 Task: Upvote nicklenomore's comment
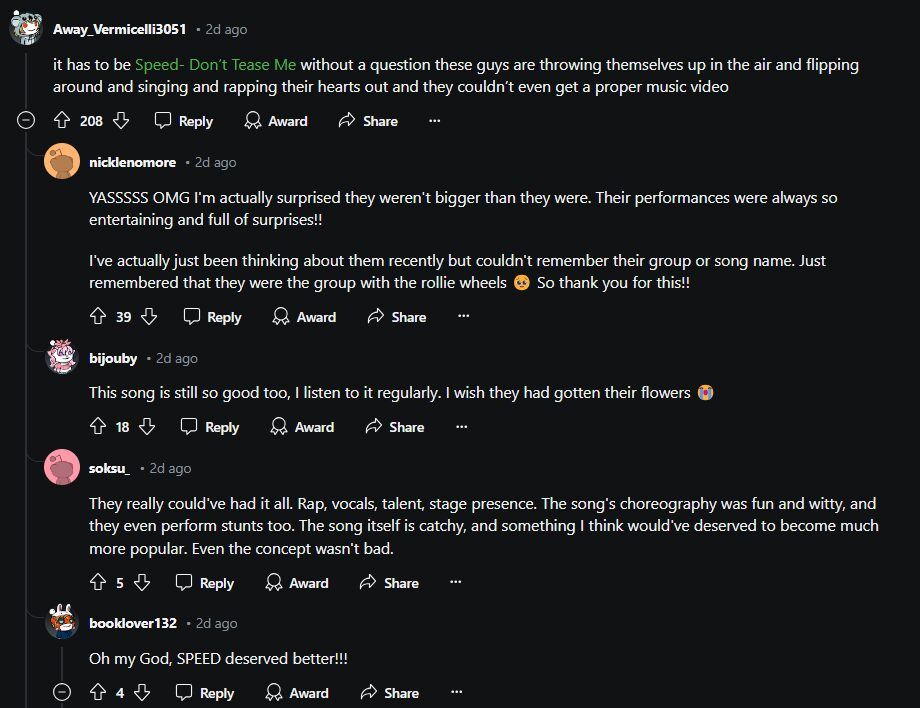[98, 317]
